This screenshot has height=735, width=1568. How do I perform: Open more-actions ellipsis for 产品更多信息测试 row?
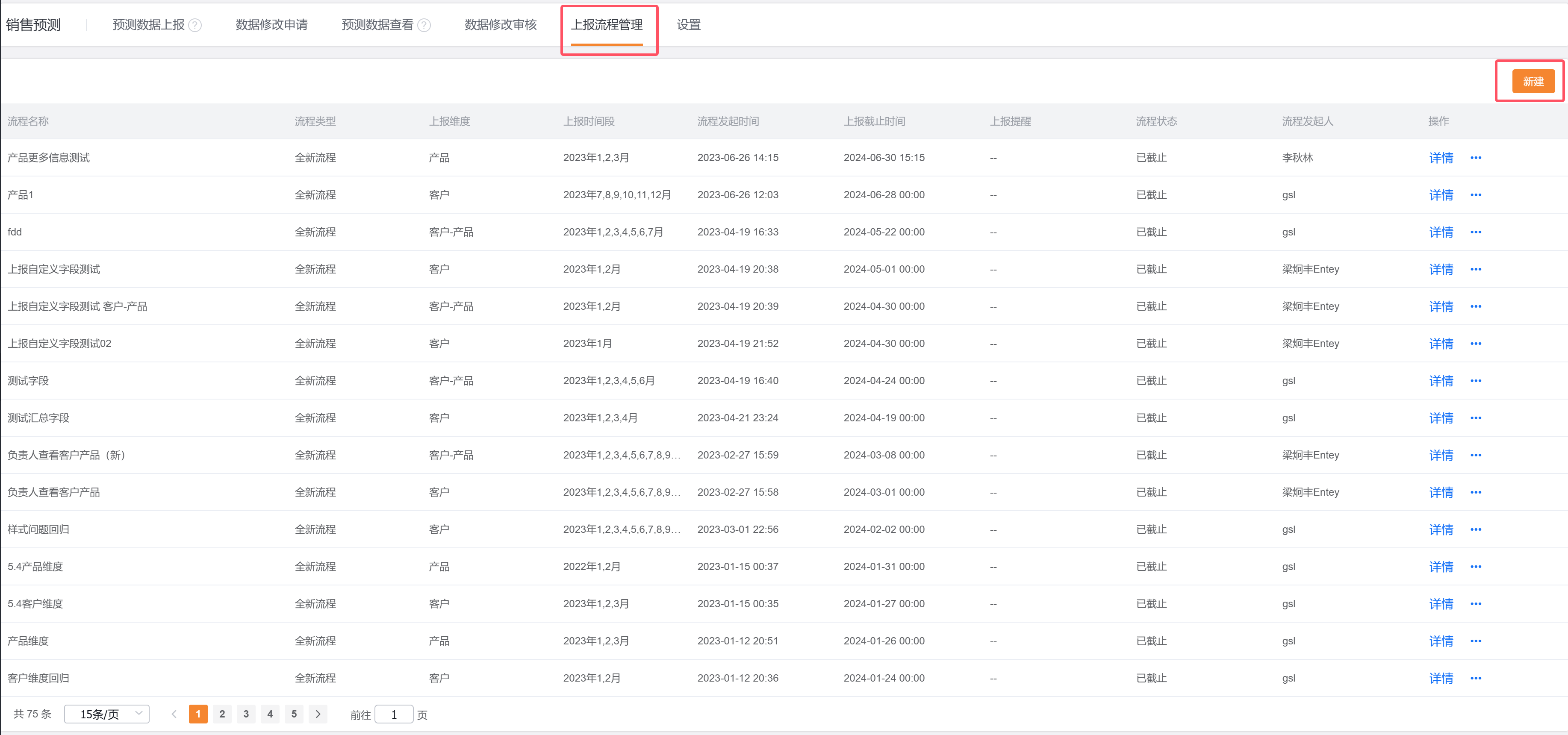pos(1476,158)
